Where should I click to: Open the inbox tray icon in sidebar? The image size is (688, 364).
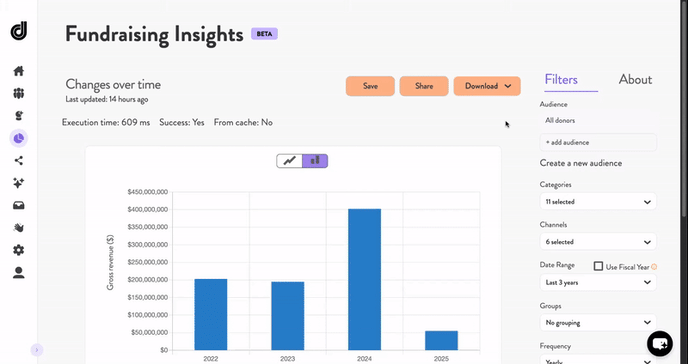[x=18, y=205]
